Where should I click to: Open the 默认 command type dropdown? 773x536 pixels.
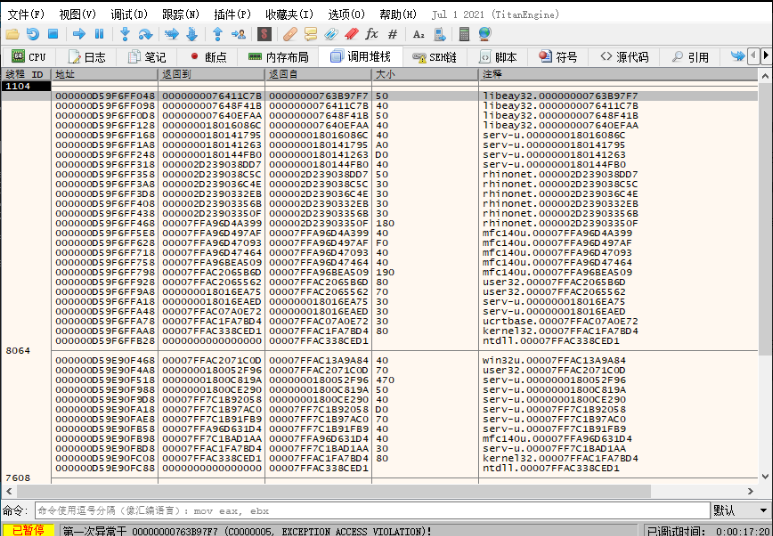(x=740, y=510)
